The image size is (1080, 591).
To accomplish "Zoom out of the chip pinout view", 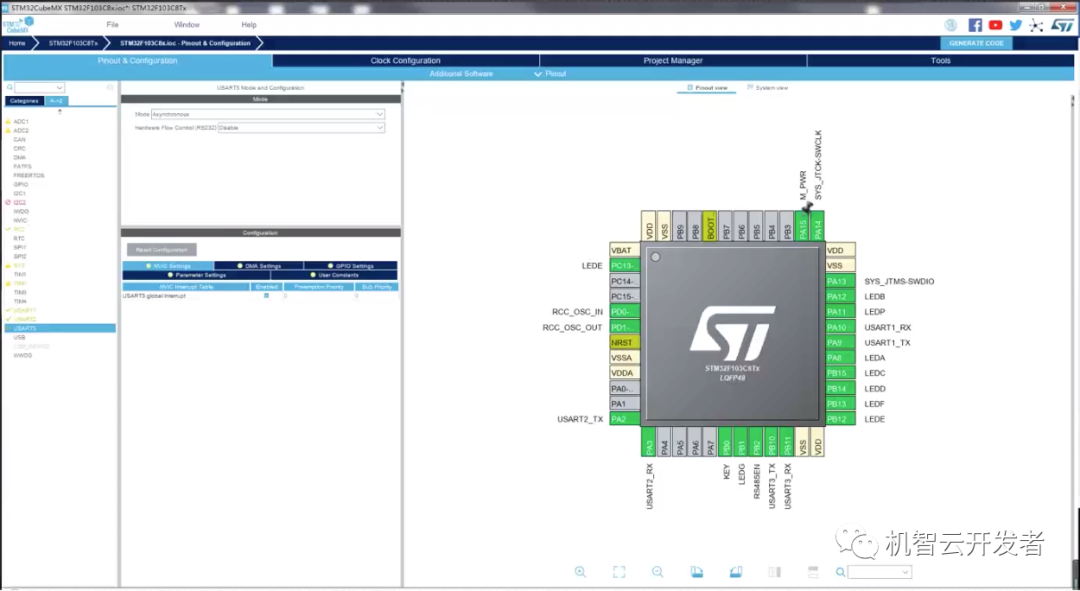I will click(x=657, y=572).
